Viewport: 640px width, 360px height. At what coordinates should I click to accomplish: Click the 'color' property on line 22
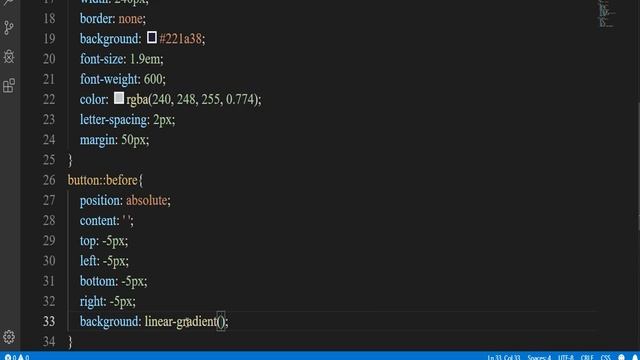(x=93, y=99)
